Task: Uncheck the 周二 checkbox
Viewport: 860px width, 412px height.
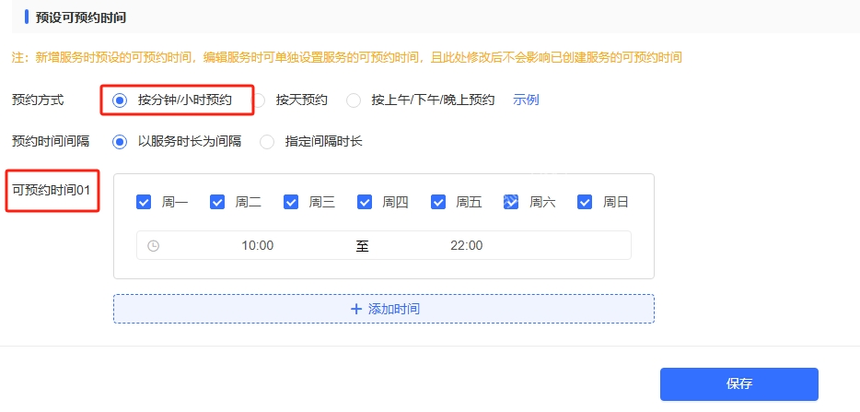Action: [217, 202]
